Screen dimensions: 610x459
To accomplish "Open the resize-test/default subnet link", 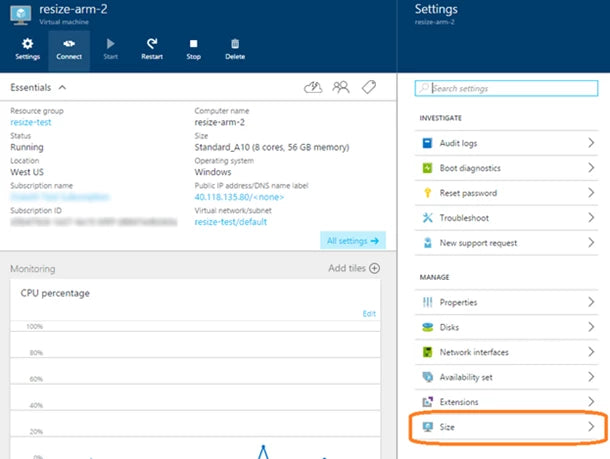I will tap(231, 222).
